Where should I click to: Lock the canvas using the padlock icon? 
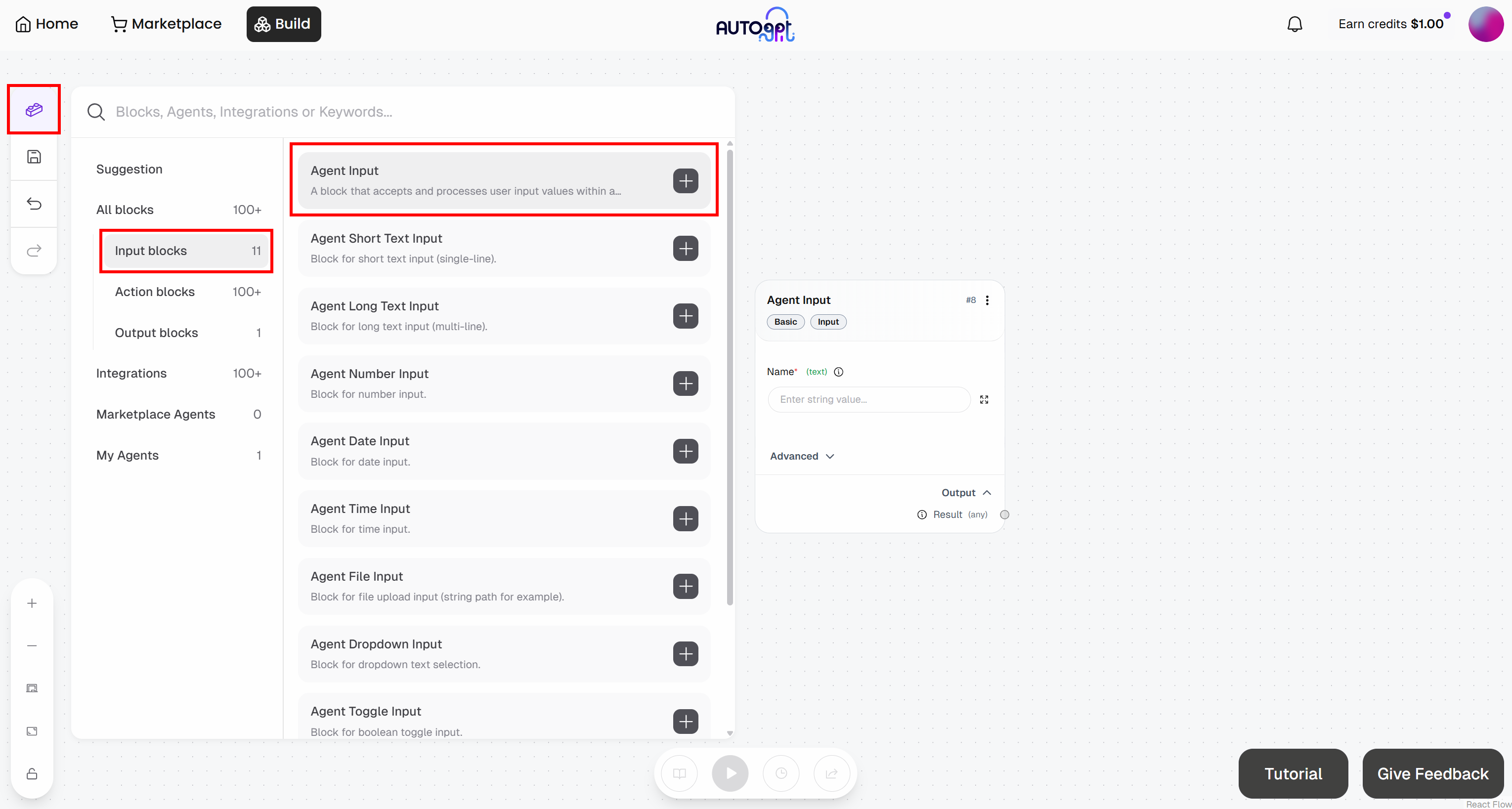pos(32,774)
